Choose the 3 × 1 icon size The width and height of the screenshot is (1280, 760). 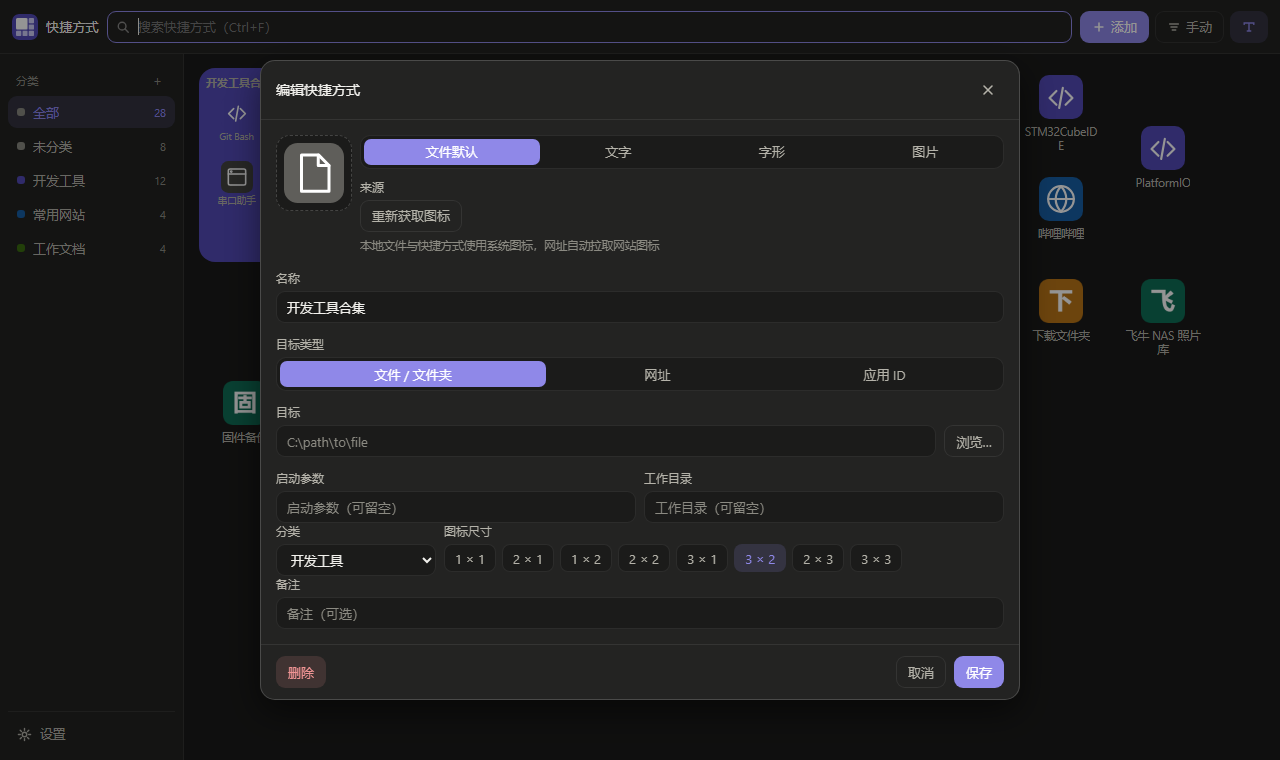(702, 559)
